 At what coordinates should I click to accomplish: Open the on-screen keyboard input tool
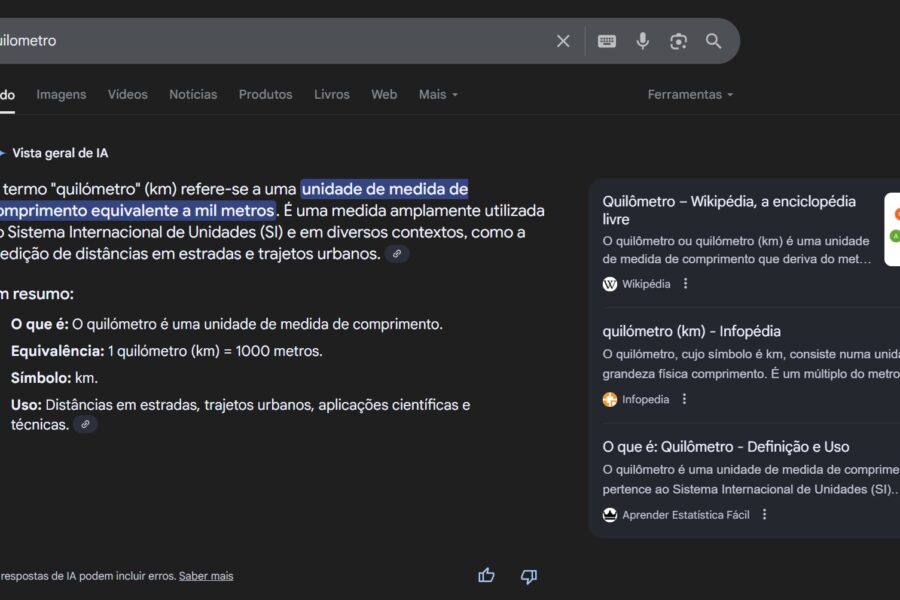(x=607, y=41)
